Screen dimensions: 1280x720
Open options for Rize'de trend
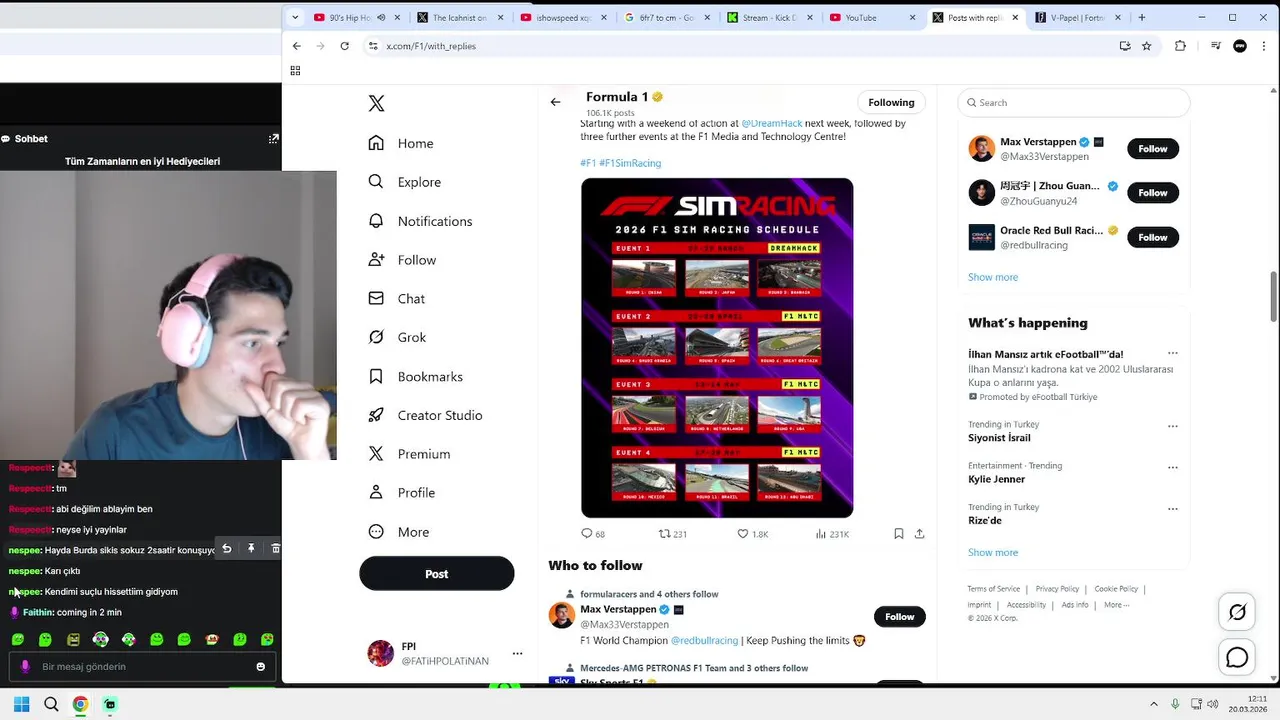[1173, 509]
